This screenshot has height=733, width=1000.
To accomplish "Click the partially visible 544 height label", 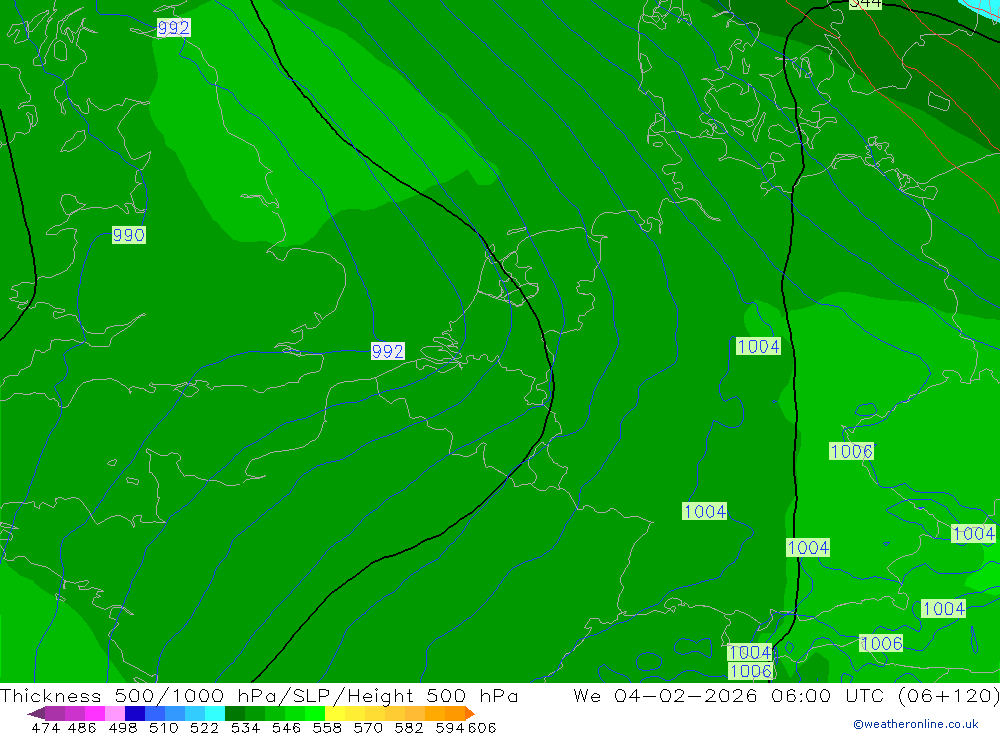I will tap(865, 4).
